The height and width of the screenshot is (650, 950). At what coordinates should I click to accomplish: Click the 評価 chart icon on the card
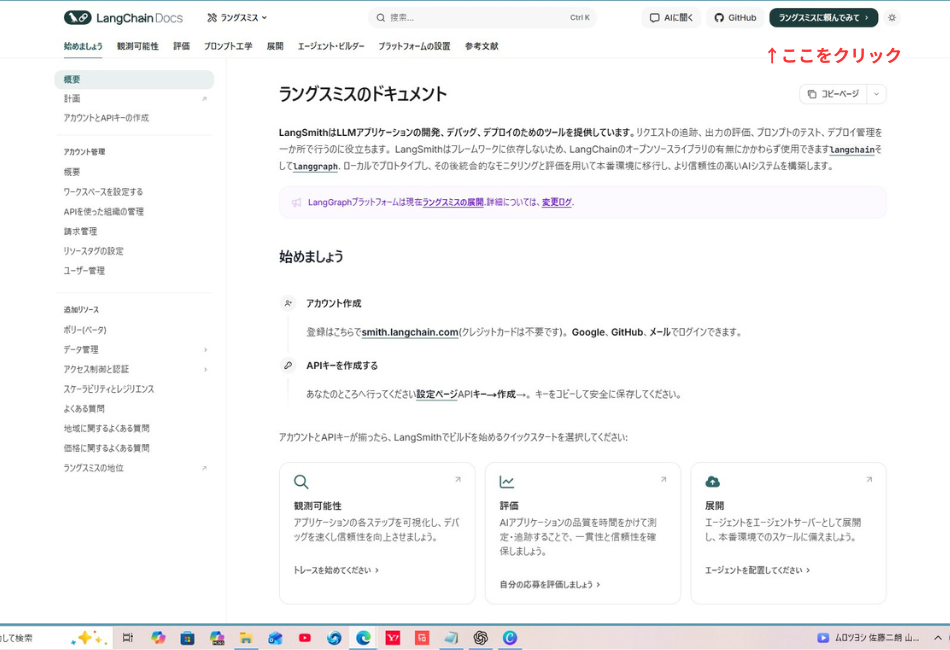pyautogui.click(x=505, y=480)
